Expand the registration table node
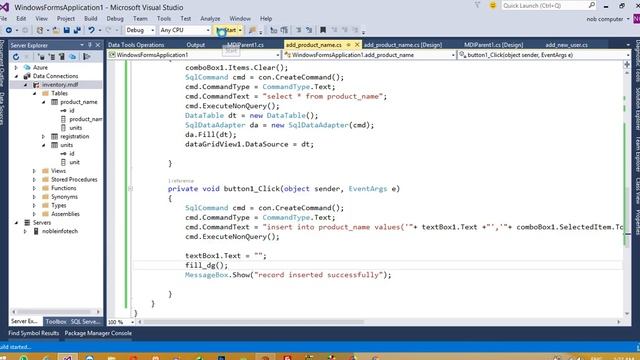Viewport: 640px width, 360px height. 44,137
